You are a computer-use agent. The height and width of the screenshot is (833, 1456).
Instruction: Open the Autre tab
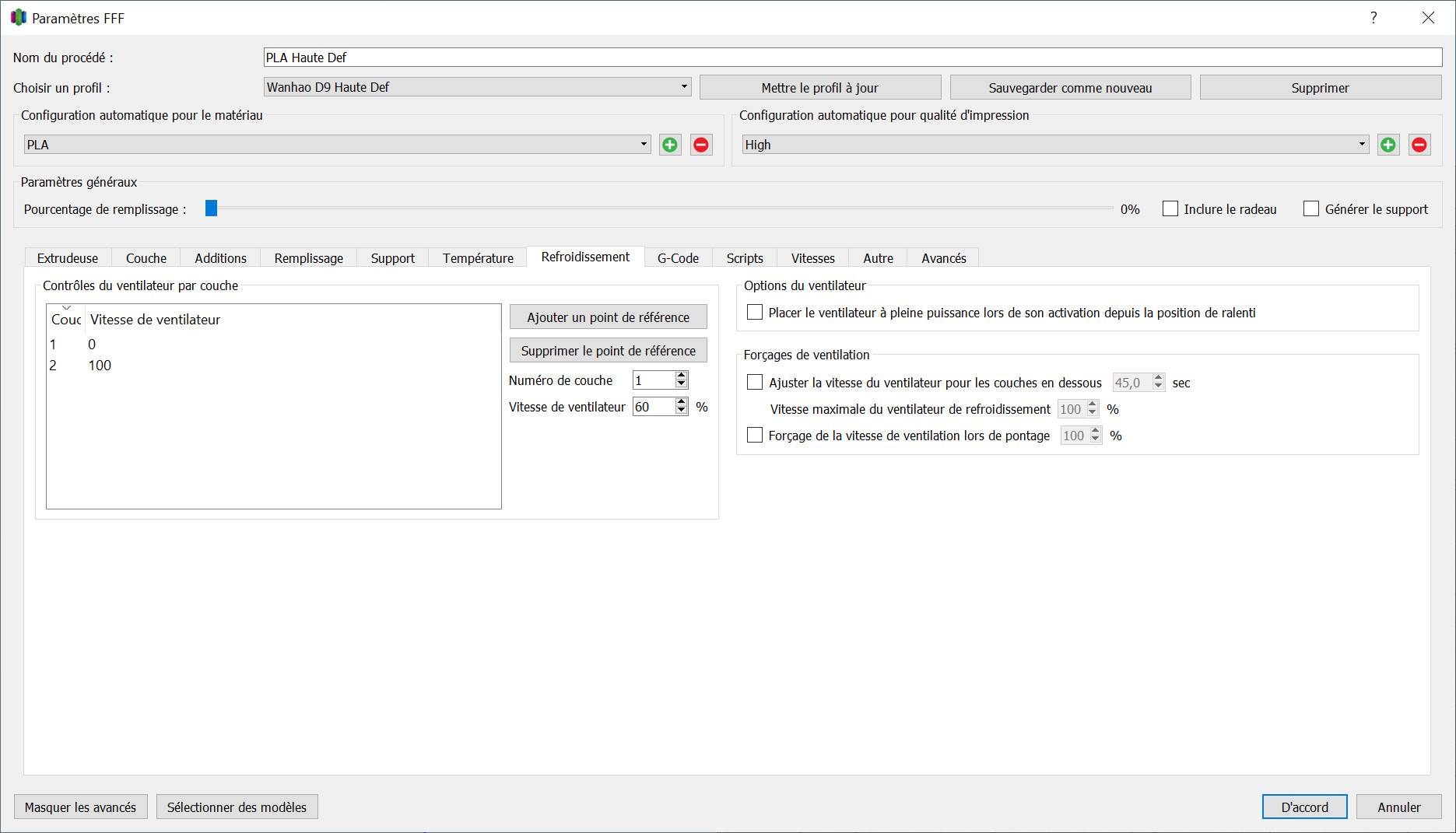[x=878, y=258]
